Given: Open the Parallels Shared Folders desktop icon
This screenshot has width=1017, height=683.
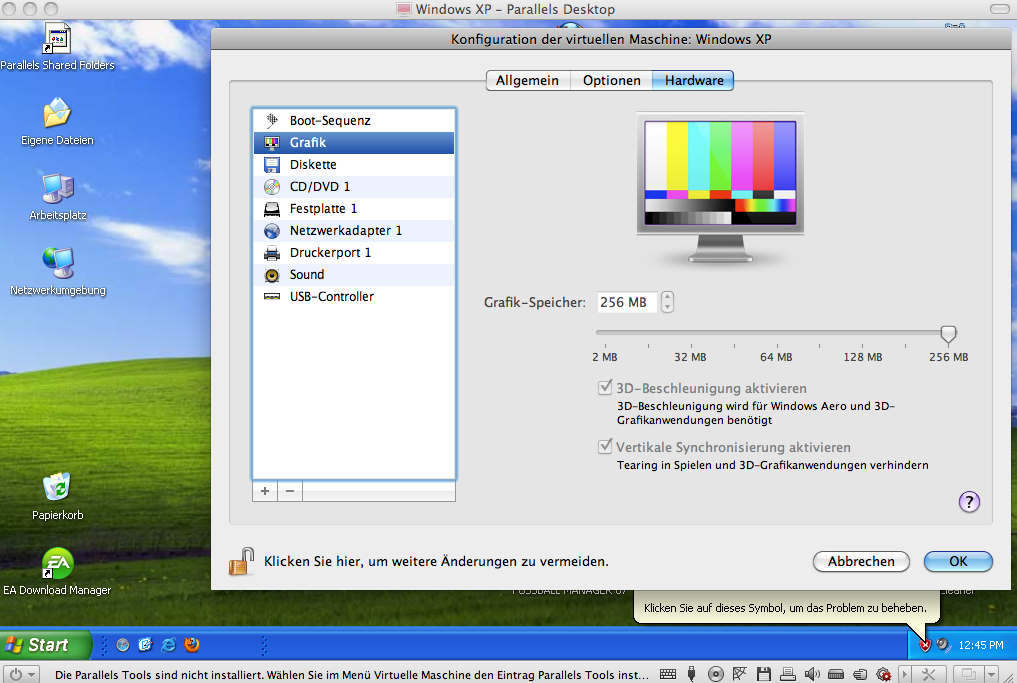Looking at the screenshot, I should 57,47.
